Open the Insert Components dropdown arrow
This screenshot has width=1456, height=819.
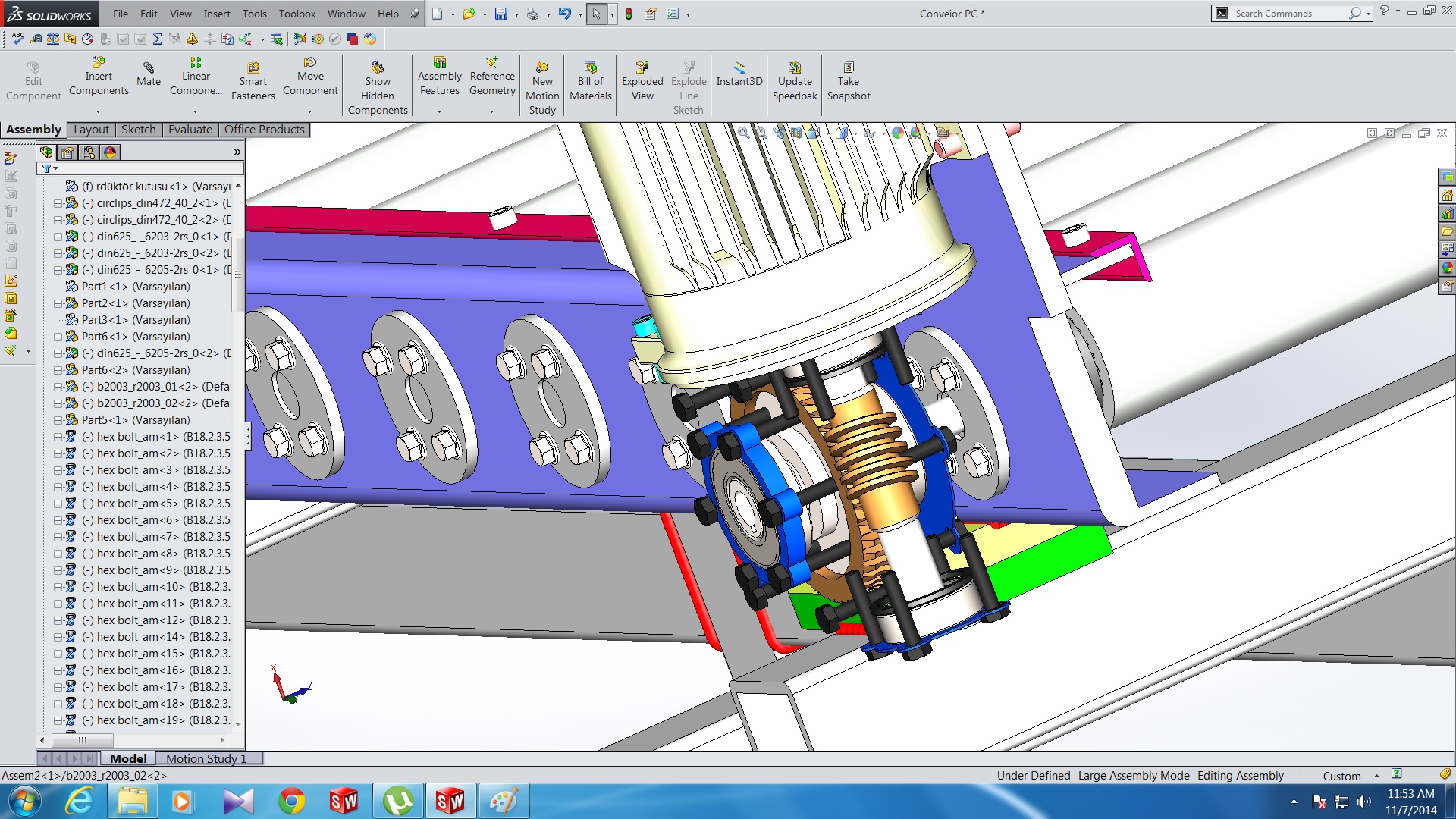98,111
